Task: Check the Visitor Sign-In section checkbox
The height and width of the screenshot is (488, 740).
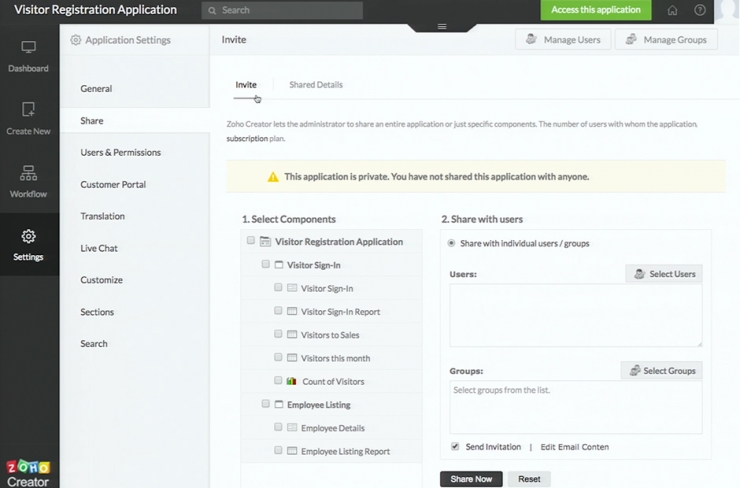Action: coord(266,264)
